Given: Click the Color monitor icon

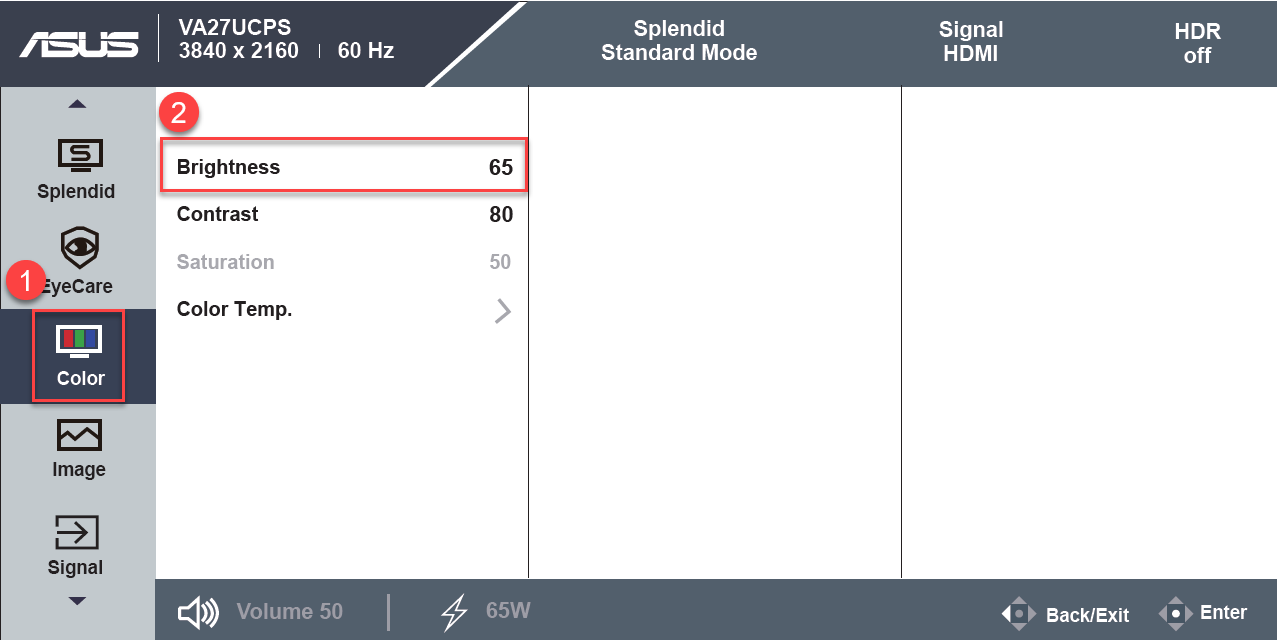Looking at the screenshot, I should point(78,341).
